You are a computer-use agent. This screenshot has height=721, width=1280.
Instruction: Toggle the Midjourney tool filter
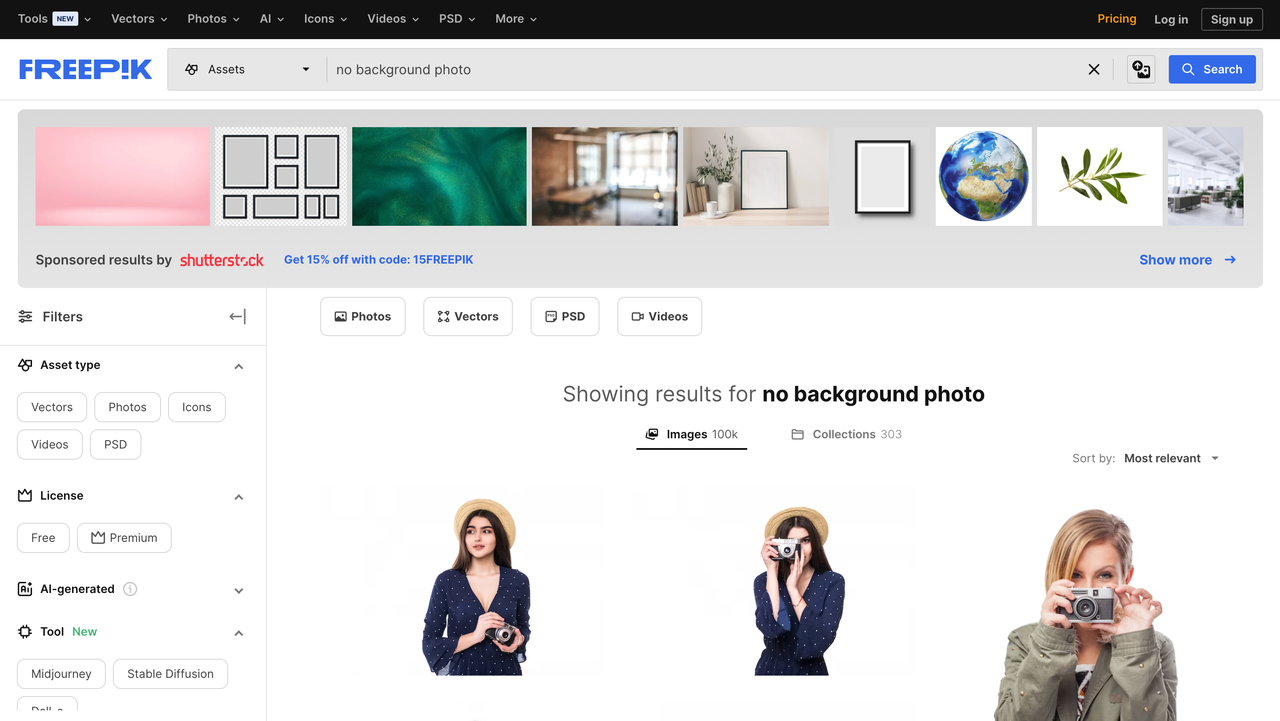coord(60,673)
